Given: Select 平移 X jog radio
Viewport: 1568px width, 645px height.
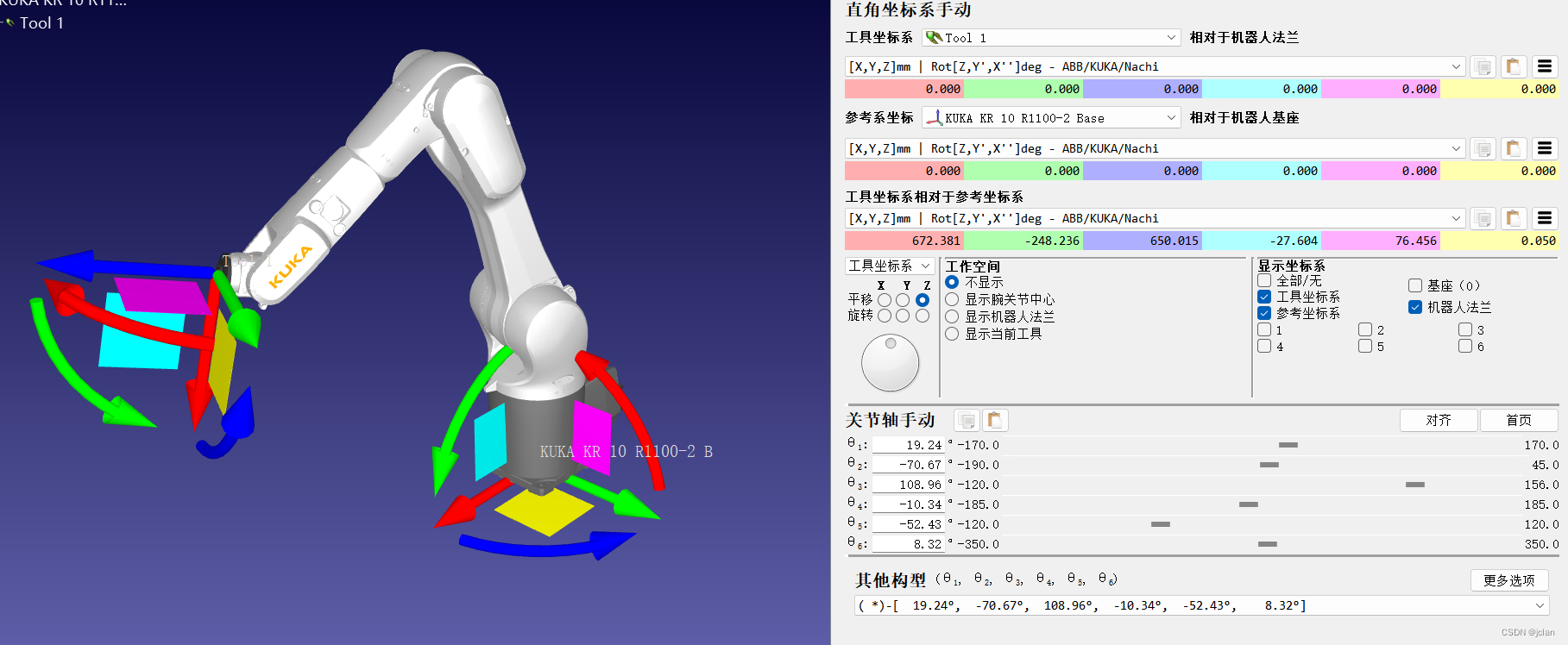Looking at the screenshot, I should pyautogui.click(x=885, y=300).
